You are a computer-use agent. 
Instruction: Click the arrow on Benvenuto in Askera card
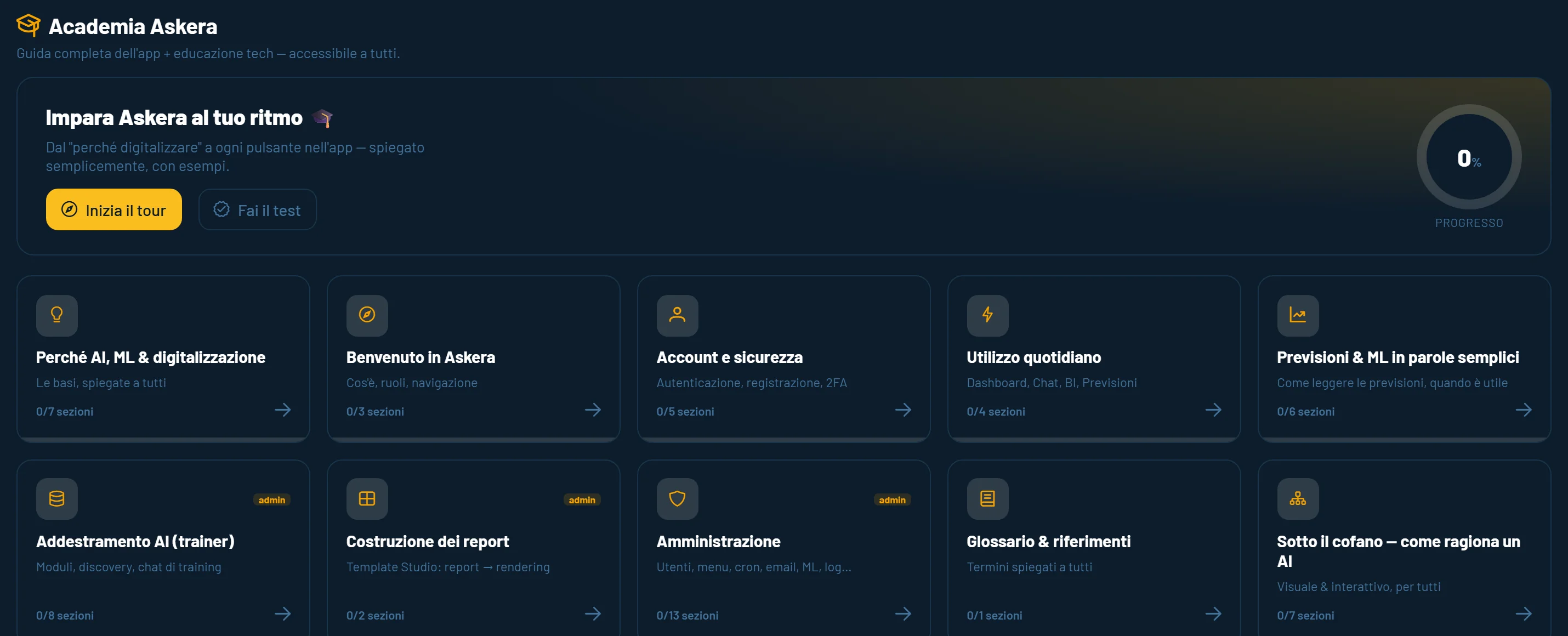[593, 410]
